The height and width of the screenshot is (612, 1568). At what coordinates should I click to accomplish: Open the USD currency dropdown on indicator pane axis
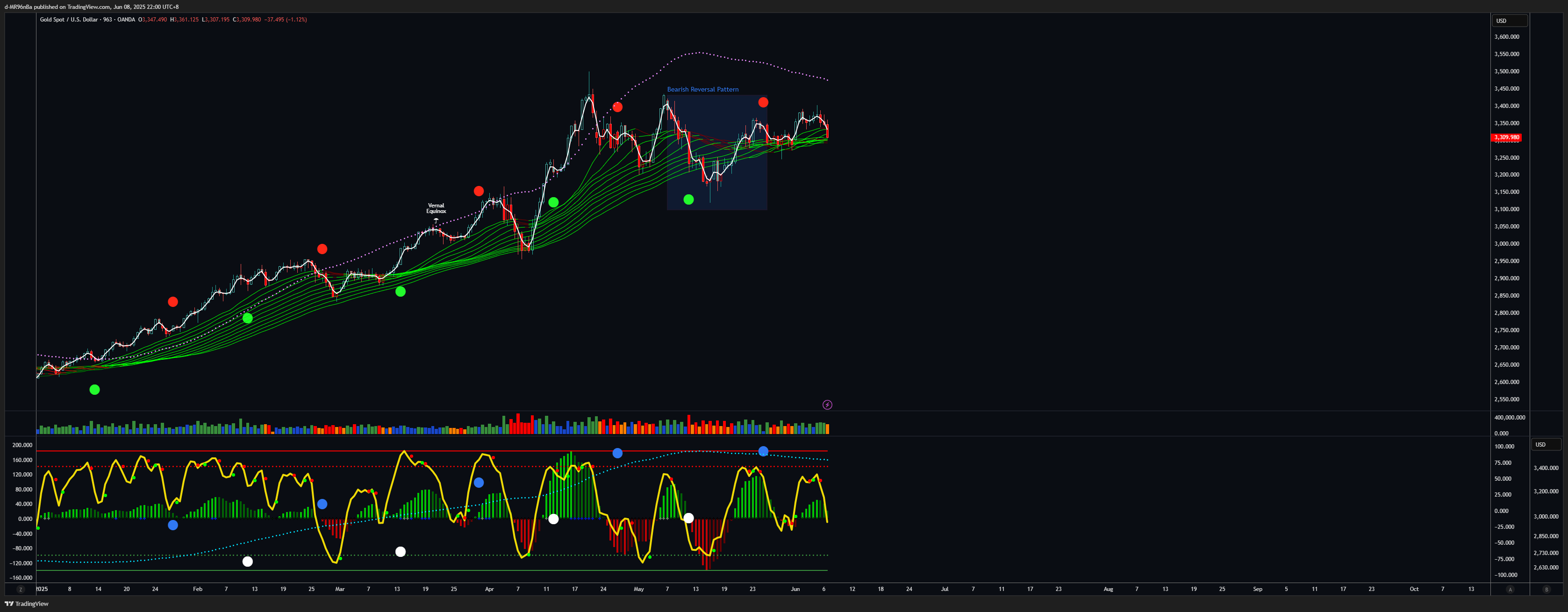1546,445
